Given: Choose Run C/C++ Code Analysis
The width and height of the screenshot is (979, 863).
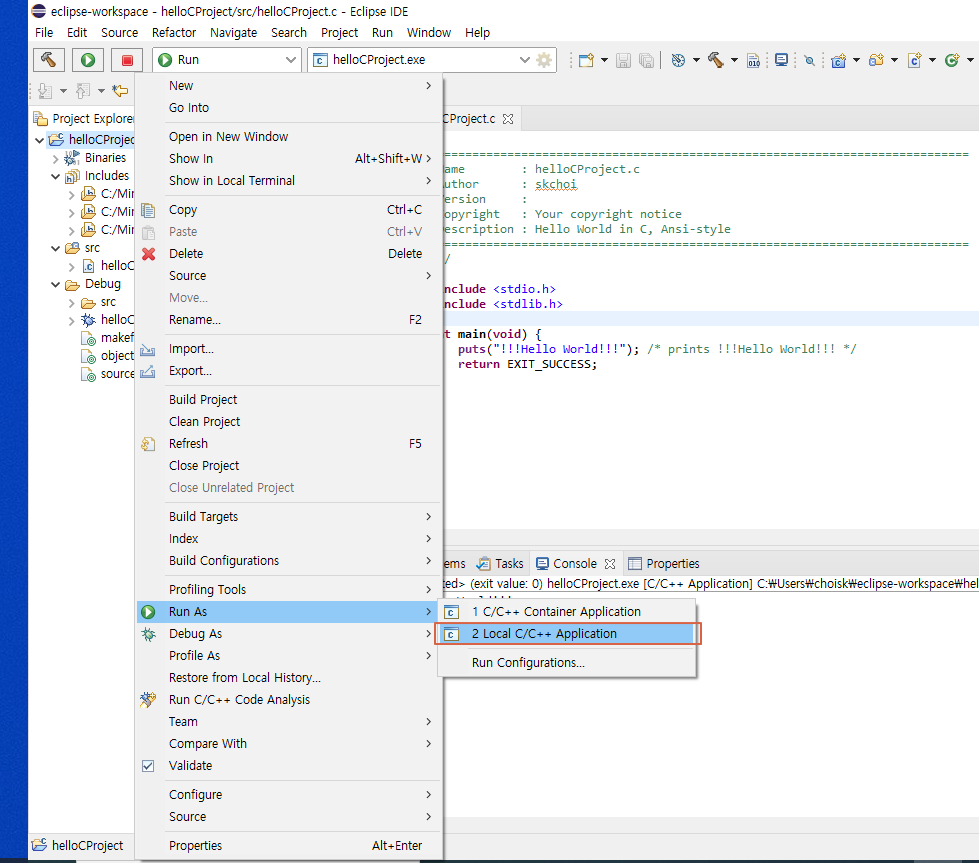Looking at the screenshot, I should pos(289,700).
